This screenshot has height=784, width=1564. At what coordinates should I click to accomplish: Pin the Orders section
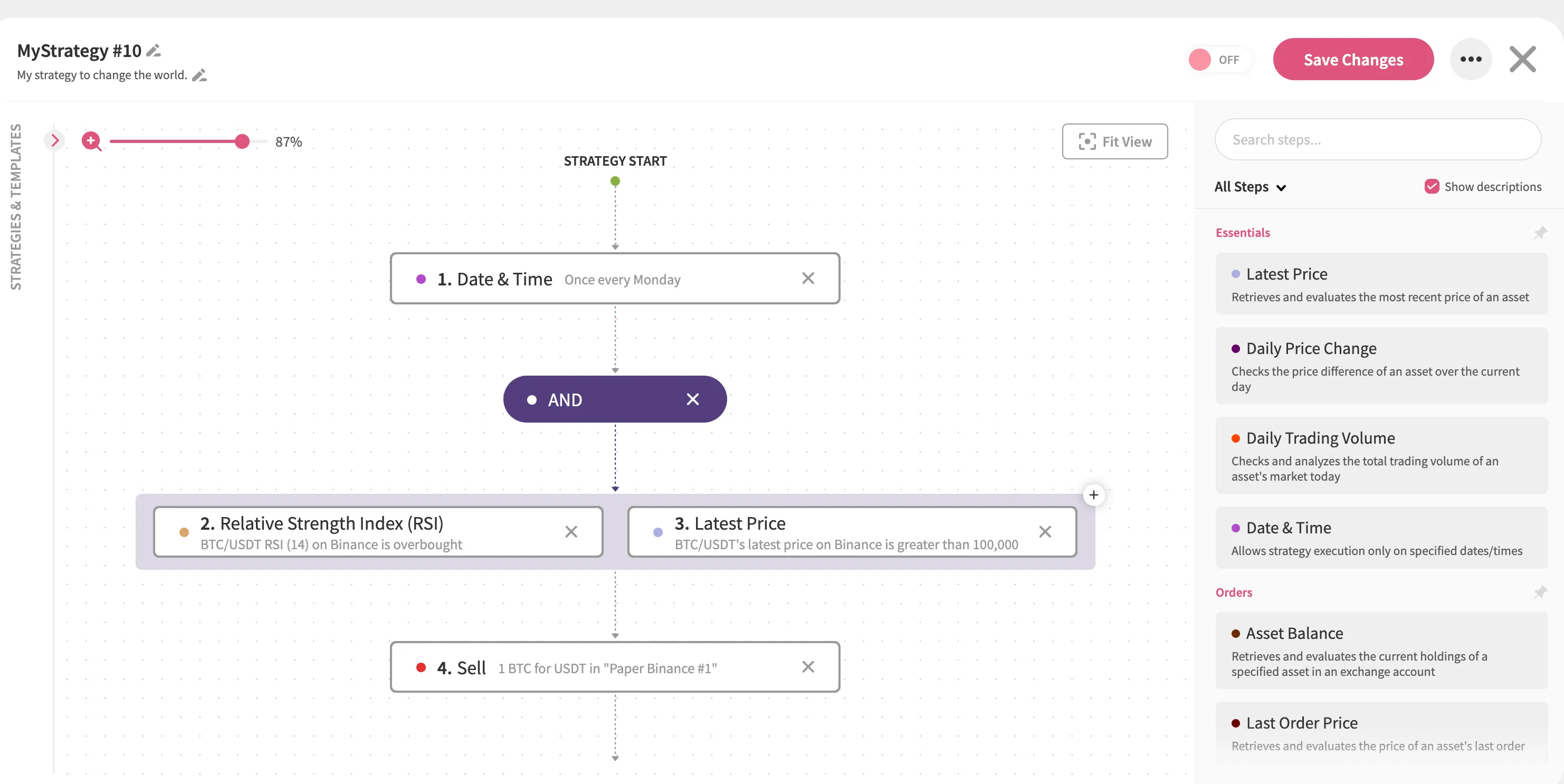(1540, 592)
